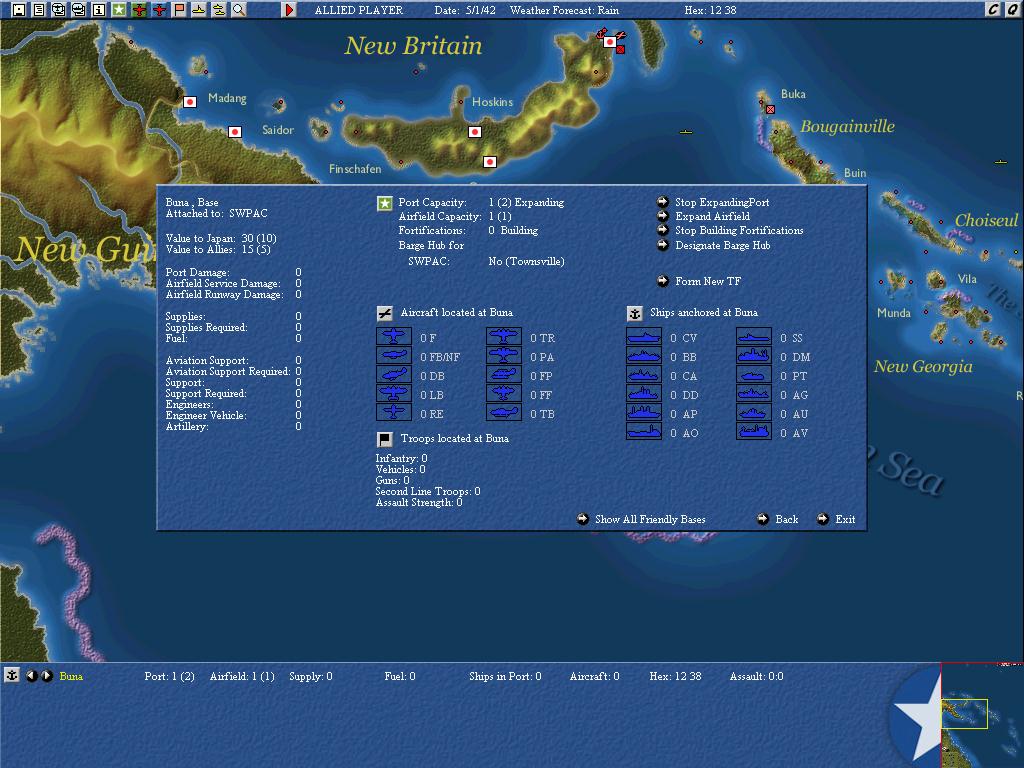Click the 'Q' quit button top right
This screenshot has height=768, width=1024.
tap(1012, 9)
